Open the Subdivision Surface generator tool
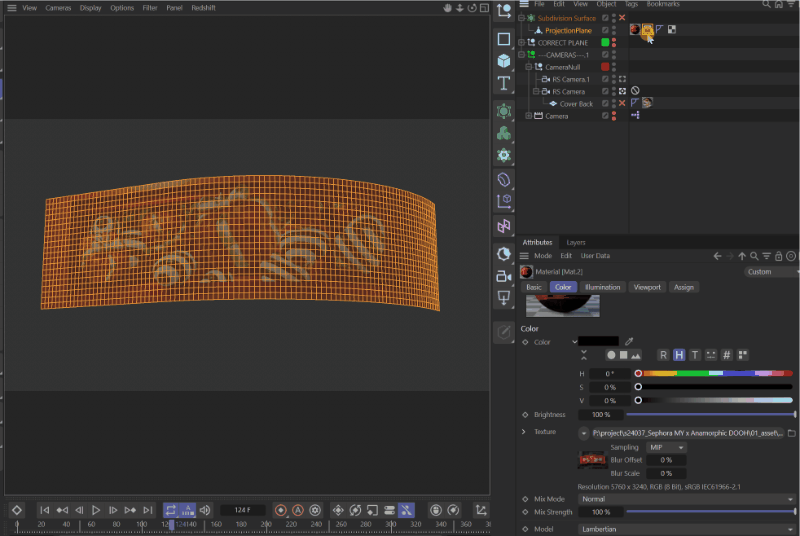This screenshot has width=800, height=536. click(x=504, y=111)
